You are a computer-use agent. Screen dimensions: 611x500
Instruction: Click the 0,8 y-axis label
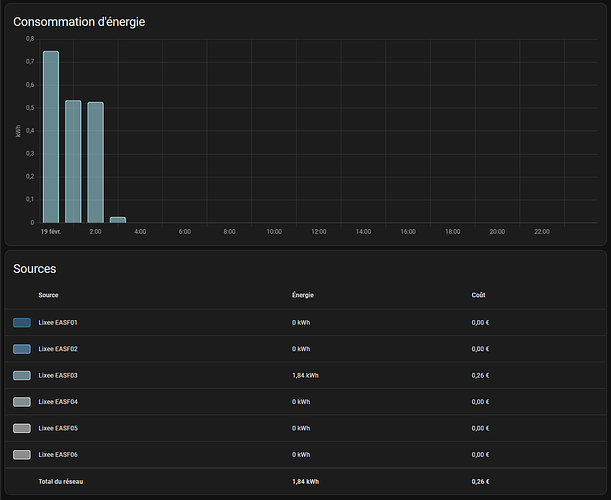click(x=30, y=39)
